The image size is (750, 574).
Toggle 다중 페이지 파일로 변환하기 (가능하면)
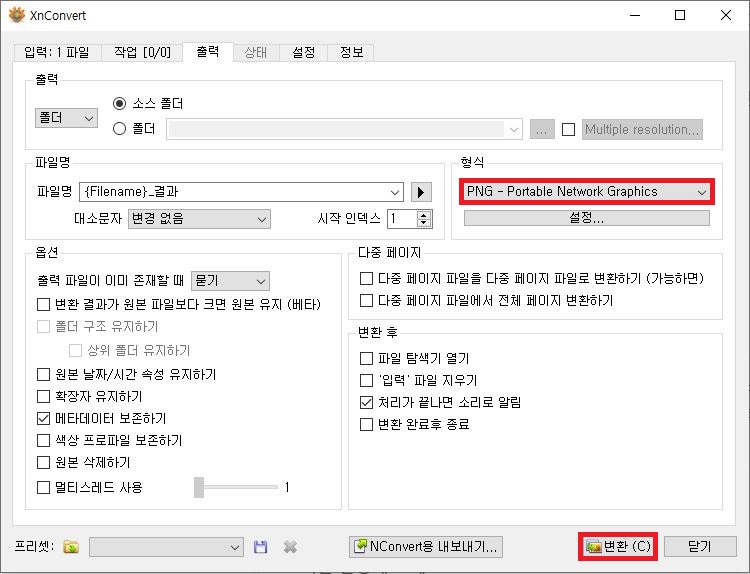tap(366, 278)
